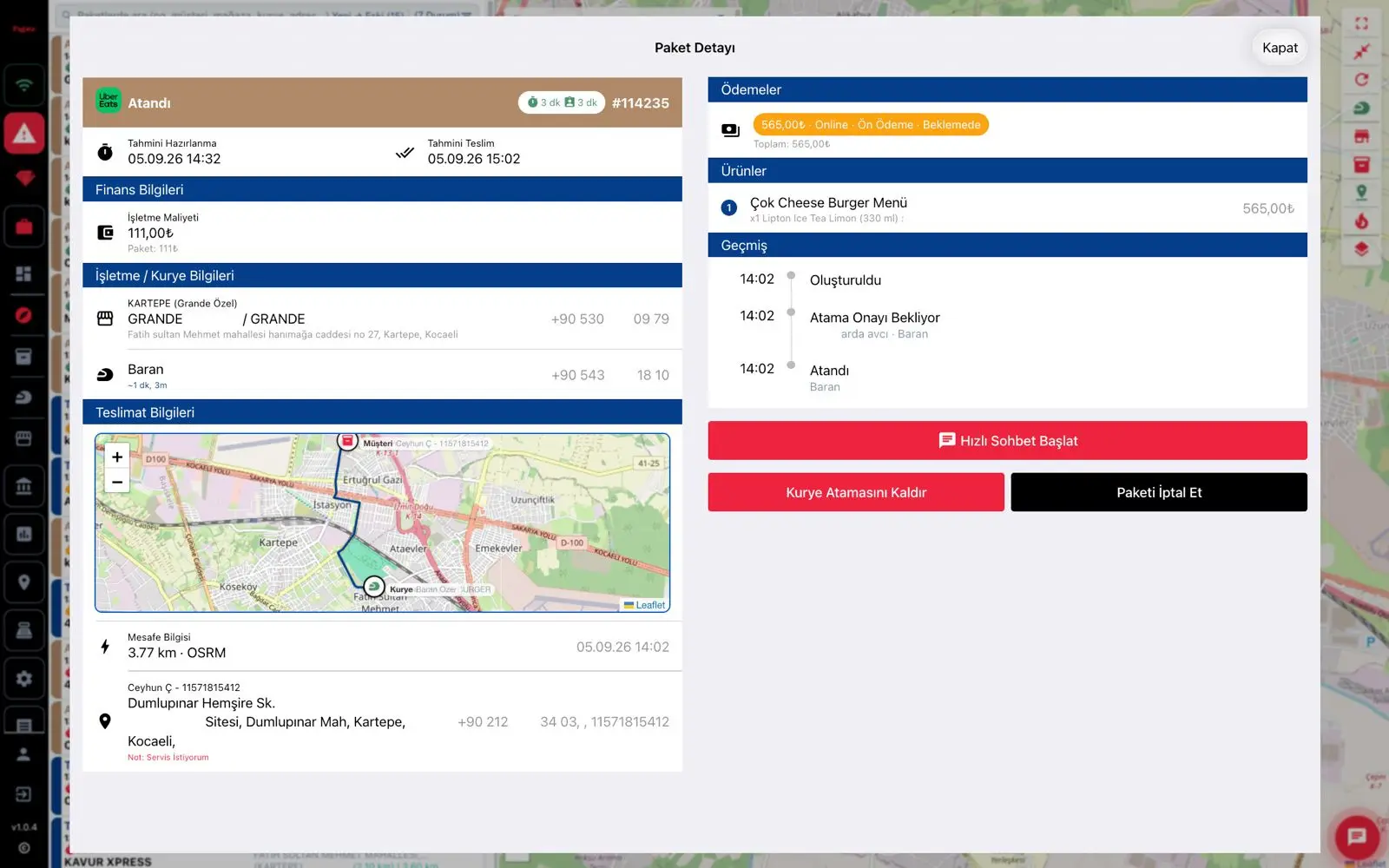The image size is (1389, 868).
Task: Click the courier marker on the delivery map
Action: (x=374, y=587)
